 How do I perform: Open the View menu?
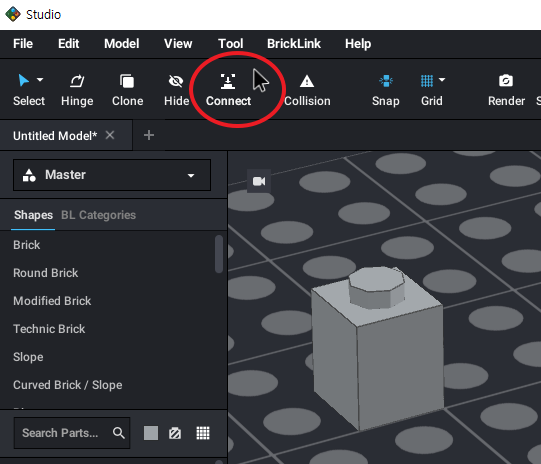(x=178, y=44)
